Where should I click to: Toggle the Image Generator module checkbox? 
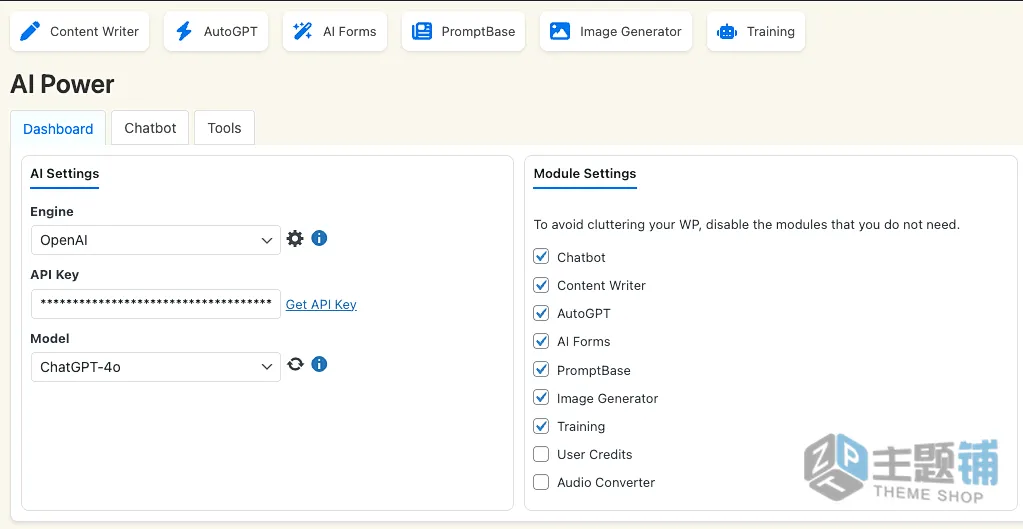click(541, 397)
